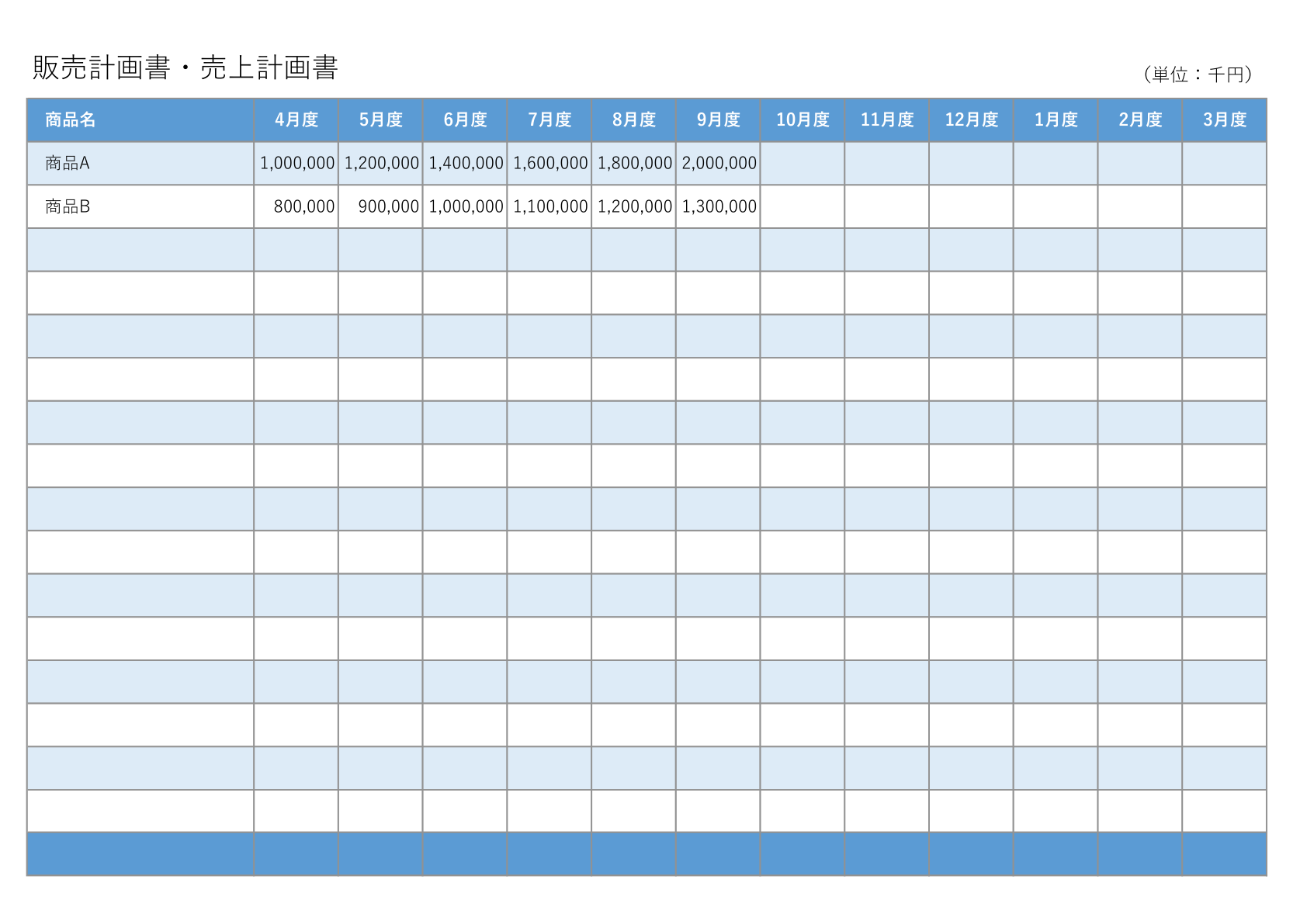Click the 6月度 column header
The width and height of the screenshot is (1307, 924).
pos(466,119)
